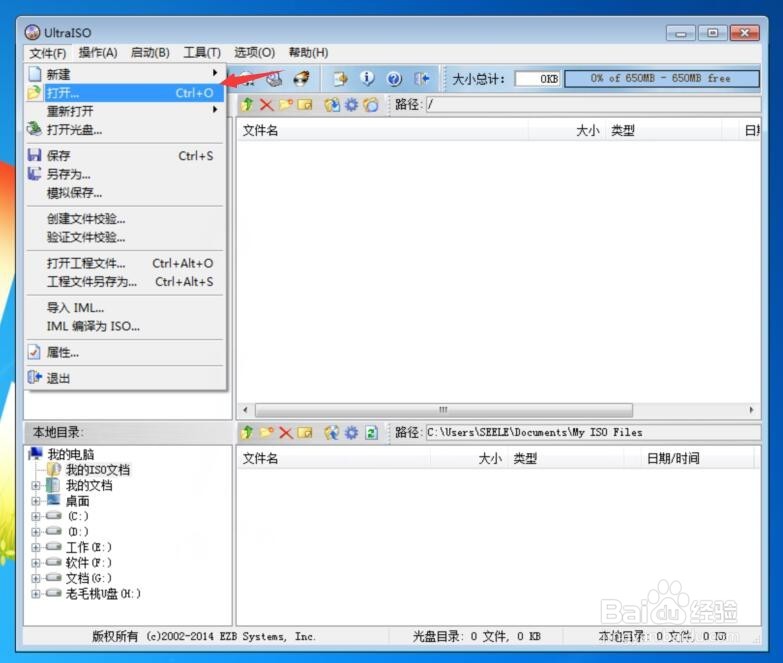
Task: Expand the 工作 (E:) drive node
Action: (35, 547)
